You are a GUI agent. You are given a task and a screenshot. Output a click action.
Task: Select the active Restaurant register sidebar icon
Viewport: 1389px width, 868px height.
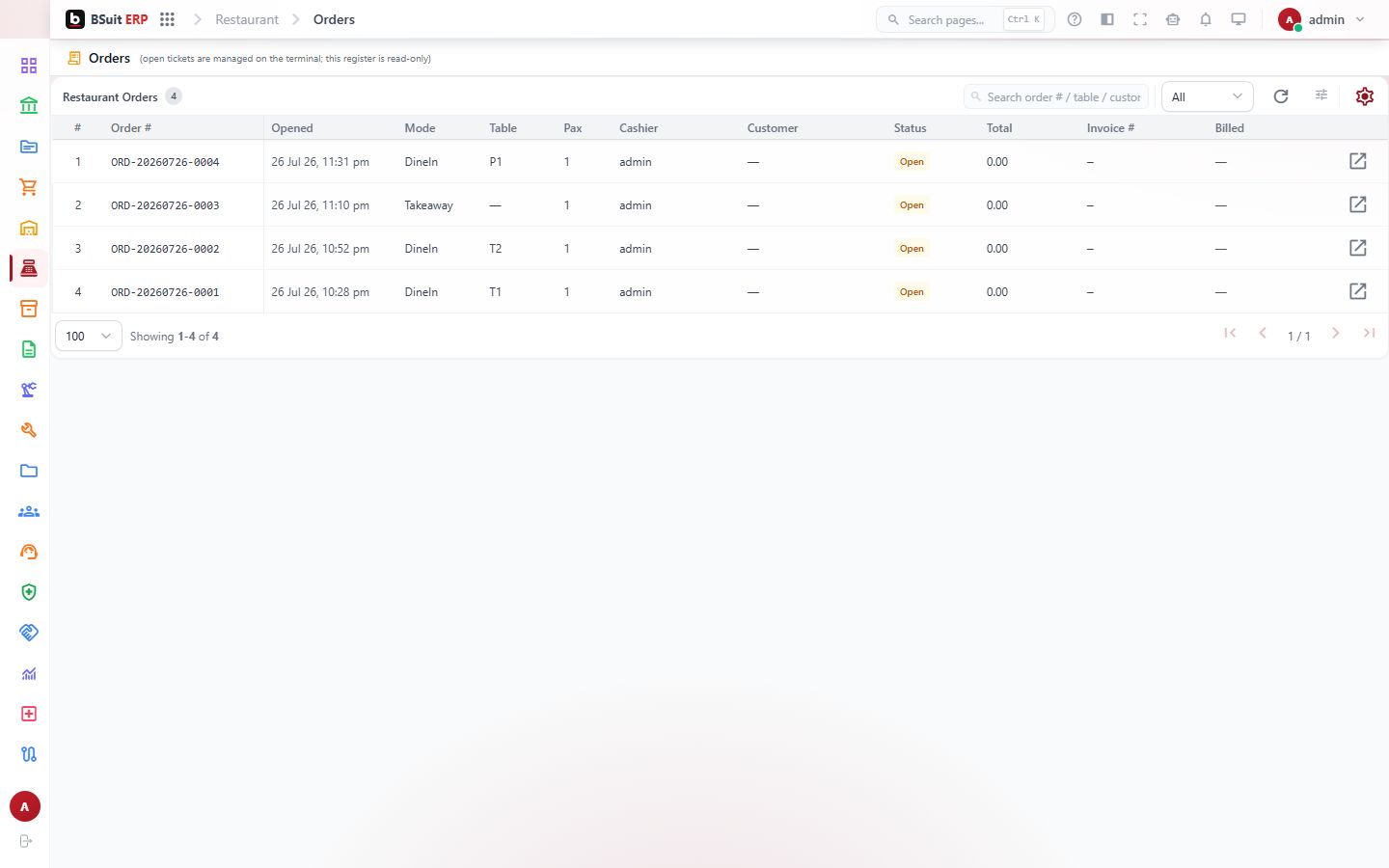29,268
